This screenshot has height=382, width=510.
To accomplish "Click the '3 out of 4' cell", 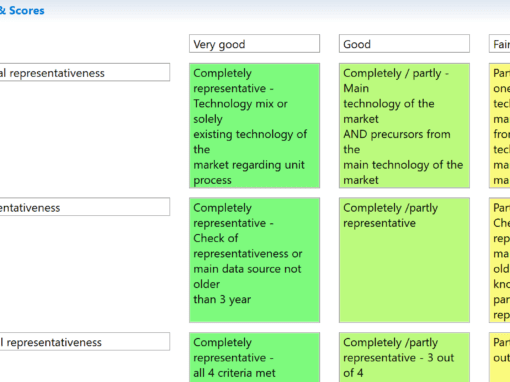I will point(404,357).
